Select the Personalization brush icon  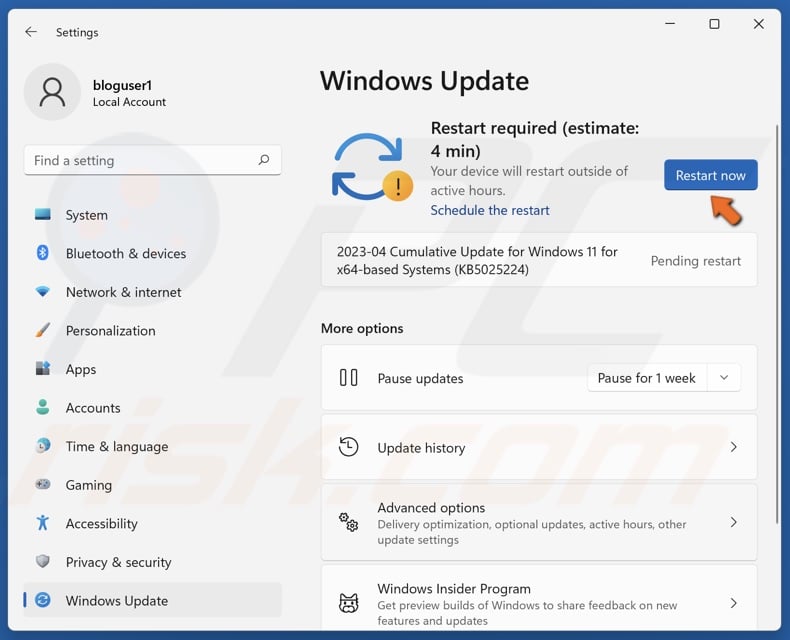click(x=43, y=330)
